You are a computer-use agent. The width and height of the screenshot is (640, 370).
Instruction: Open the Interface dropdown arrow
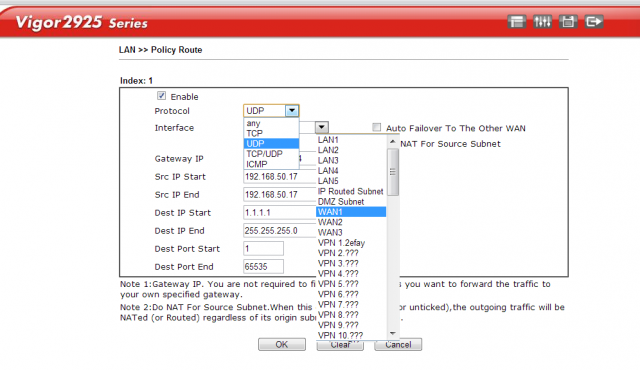[x=322, y=127]
